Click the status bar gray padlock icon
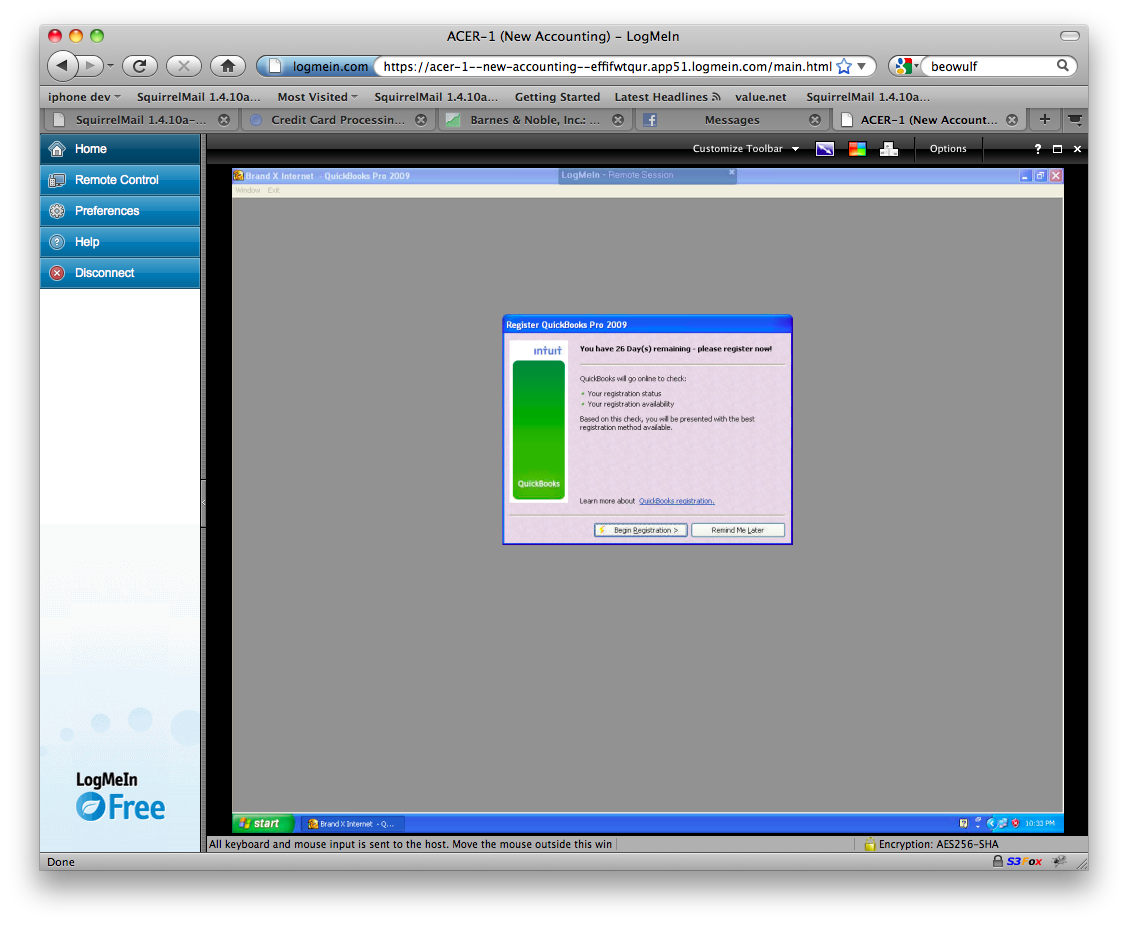1128x925 pixels. [997, 861]
